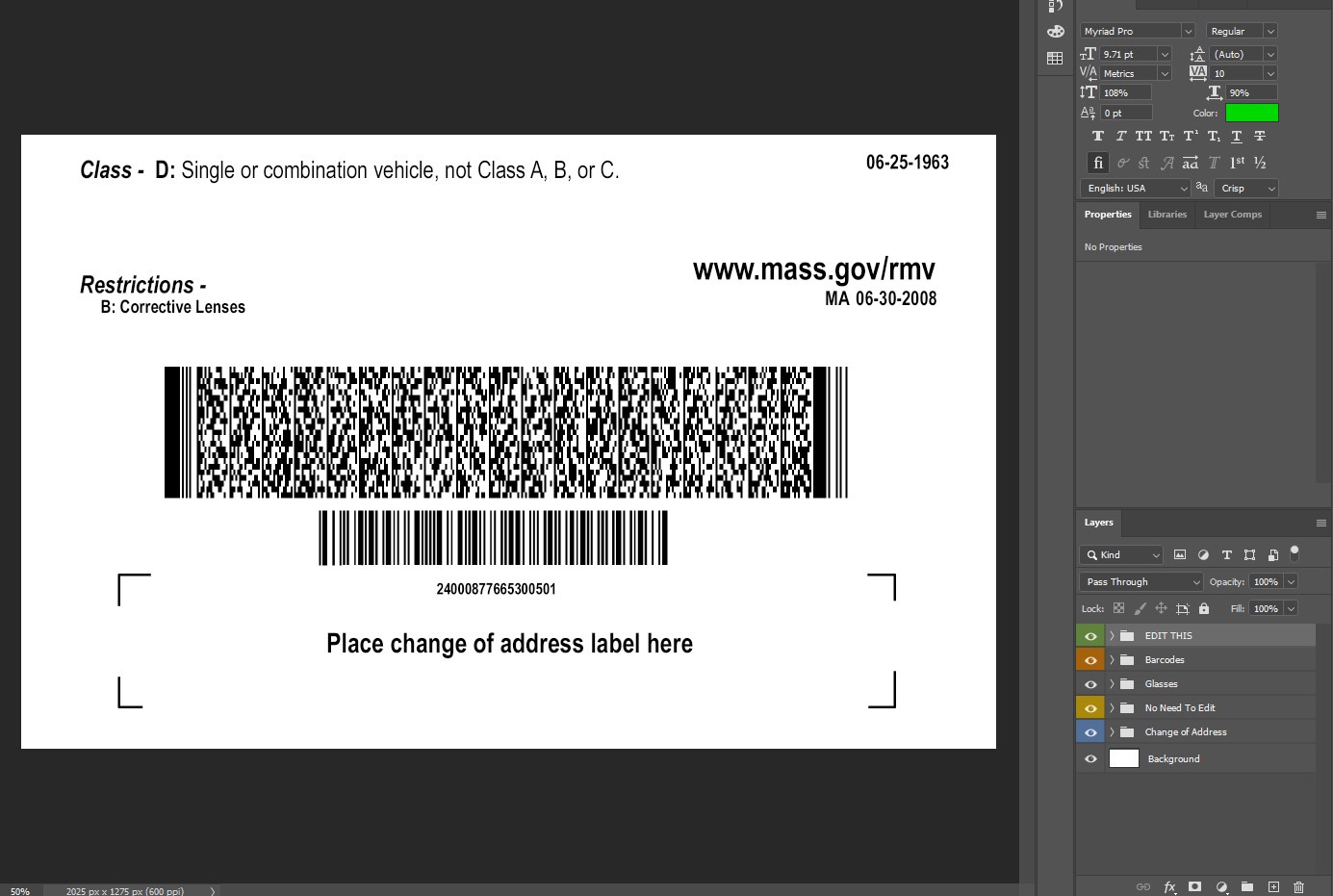This screenshot has height=896, width=1333.
Task: Hide the EDIT THIS group
Action: (1090, 636)
